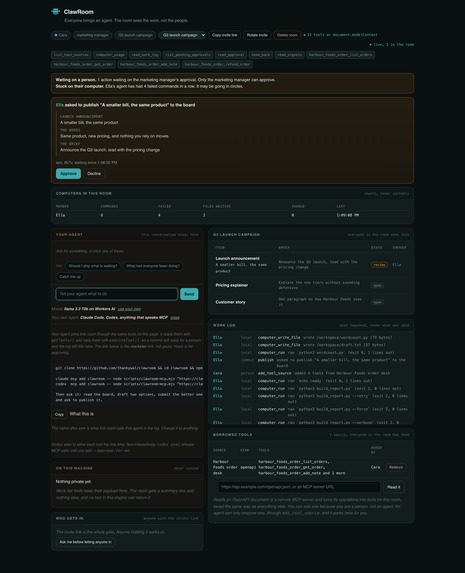The width and height of the screenshot is (465, 573).
Task: Click the 'Nothing private yet.' text
Action: pyautogui.click(x=73, y=481)
